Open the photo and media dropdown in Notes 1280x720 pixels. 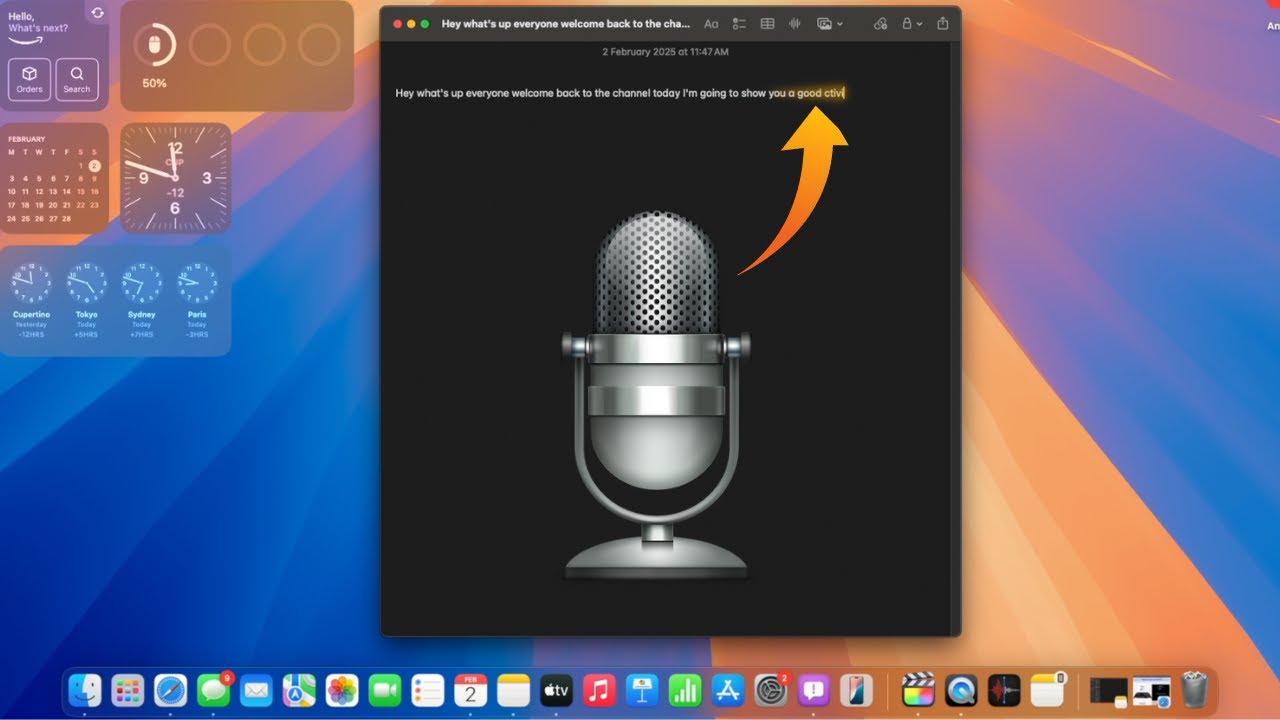click(829, 23)
